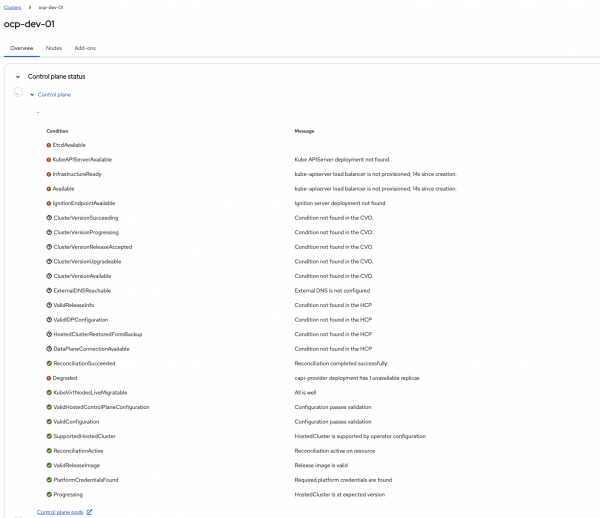Click message 'Reconciliation active on resource'
The height and width of the screenshot is (518, 600).
(x=335, y=451)
